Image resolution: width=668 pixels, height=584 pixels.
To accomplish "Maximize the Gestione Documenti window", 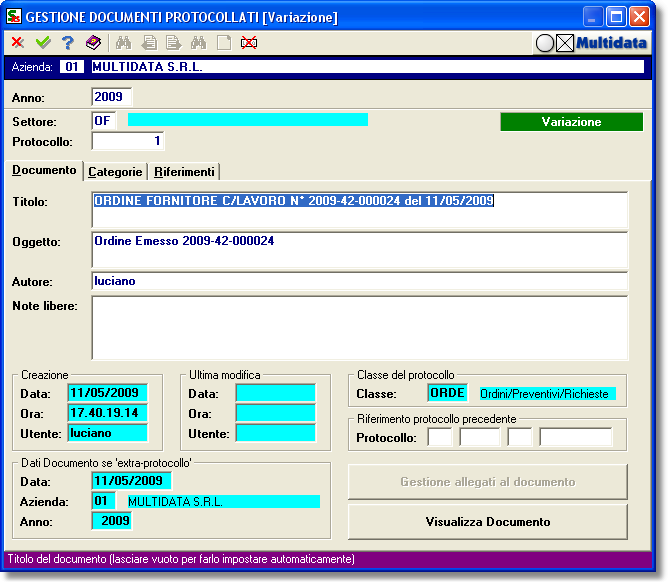I will tap(616, 17).
